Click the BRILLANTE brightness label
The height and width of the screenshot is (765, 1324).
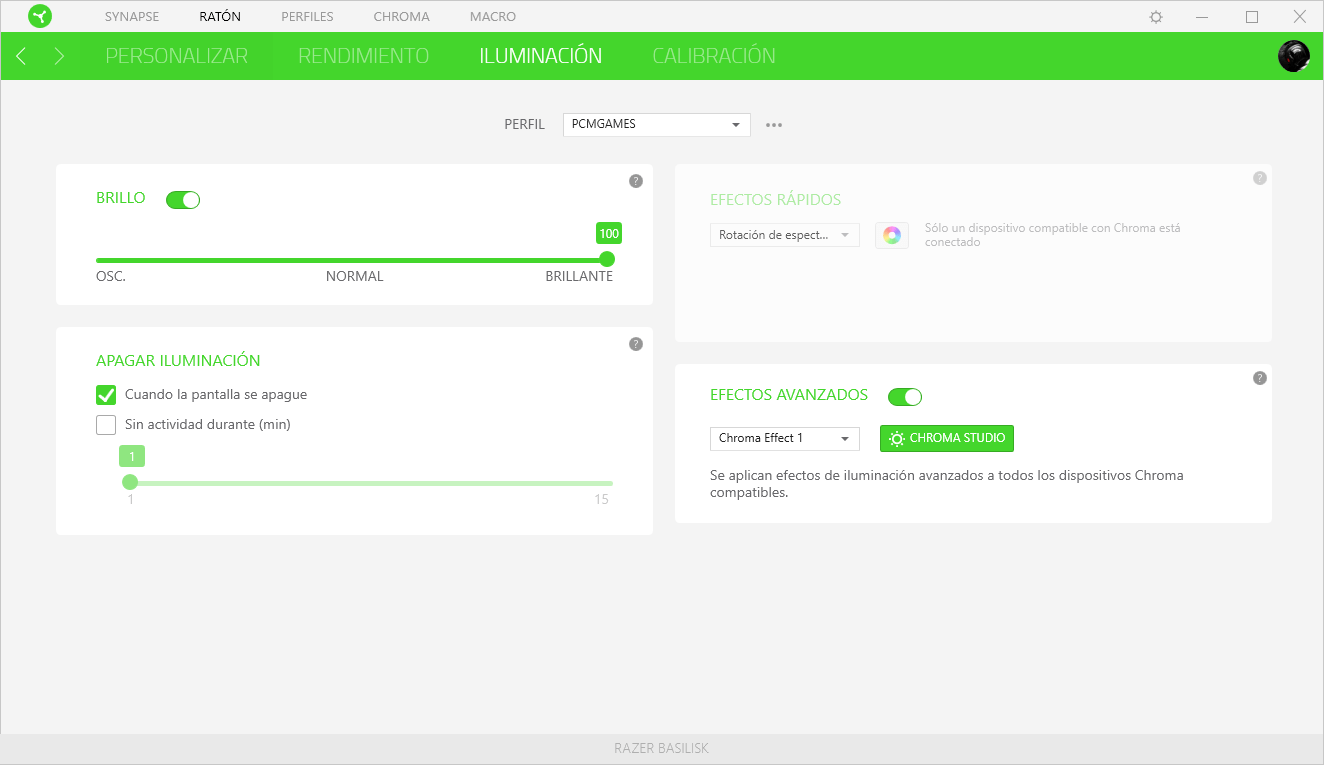[x=579, y=276]
